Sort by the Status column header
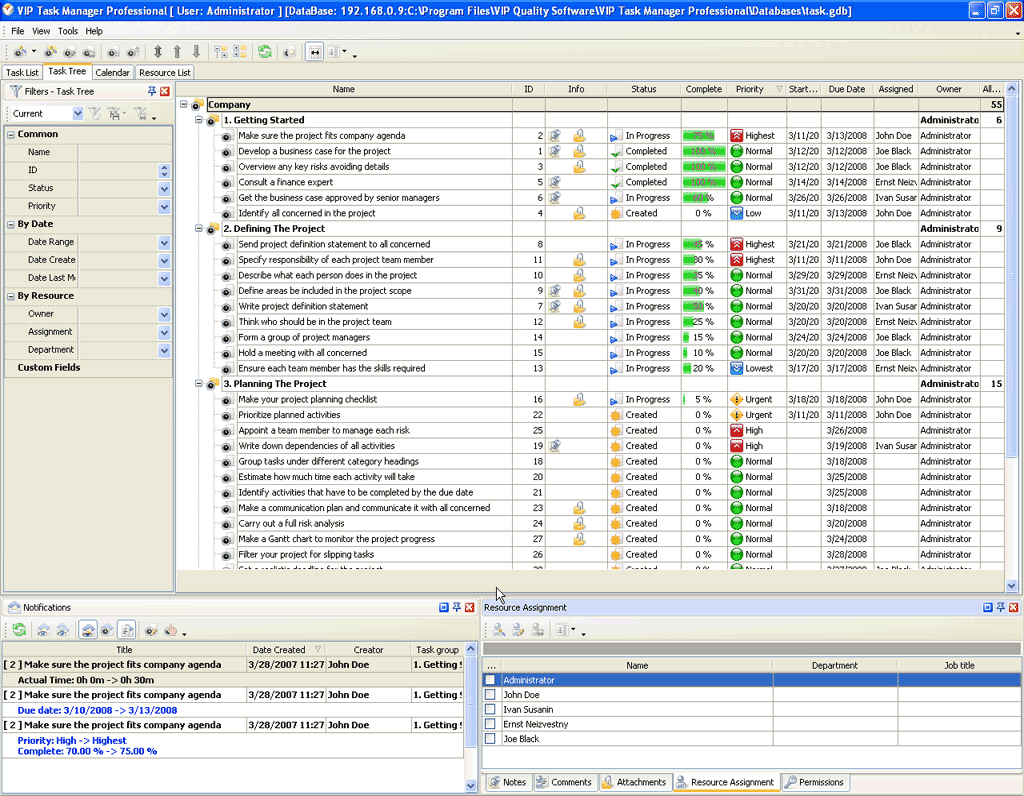This screenshot has height=796, width=1024. coord(644,89)
